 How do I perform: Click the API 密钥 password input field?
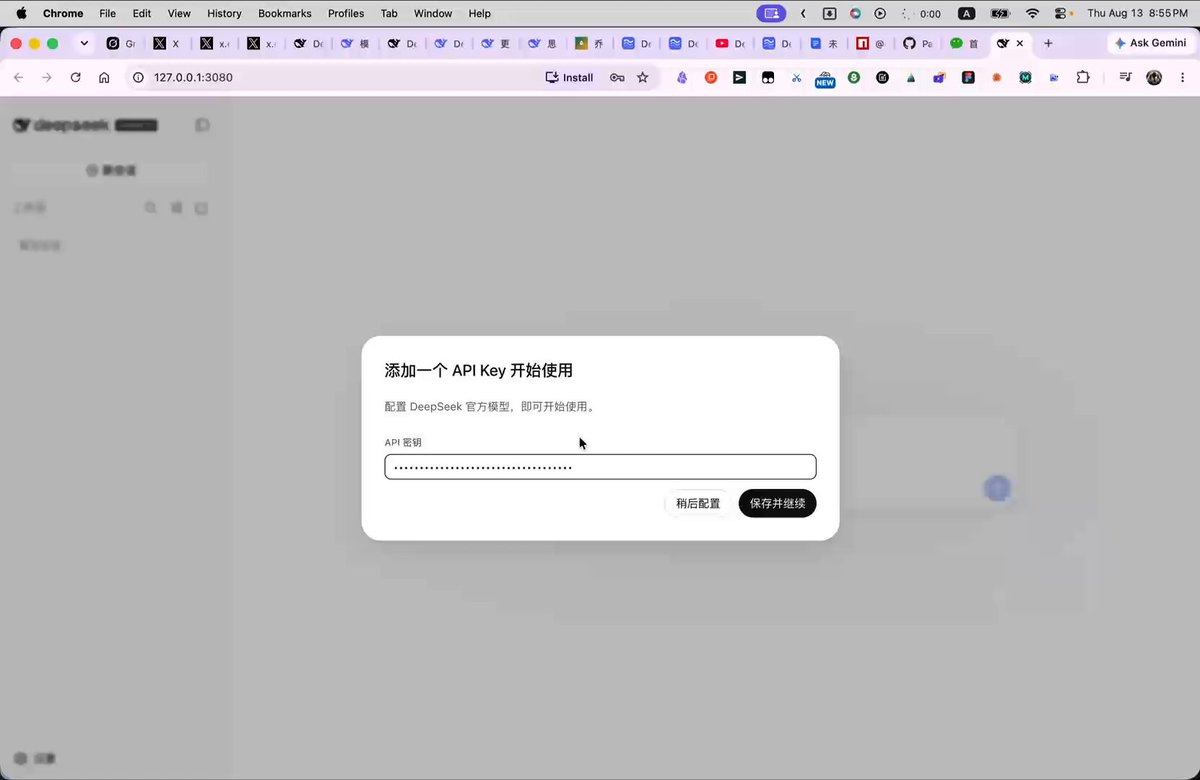[600, 467]
